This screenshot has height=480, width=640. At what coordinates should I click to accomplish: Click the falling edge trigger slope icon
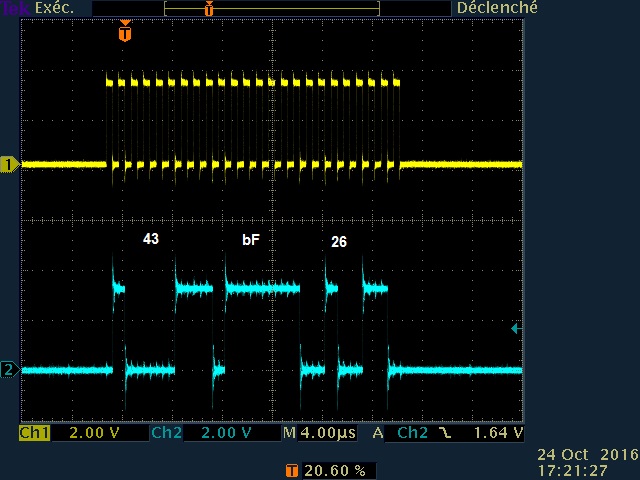pos(445,433)
